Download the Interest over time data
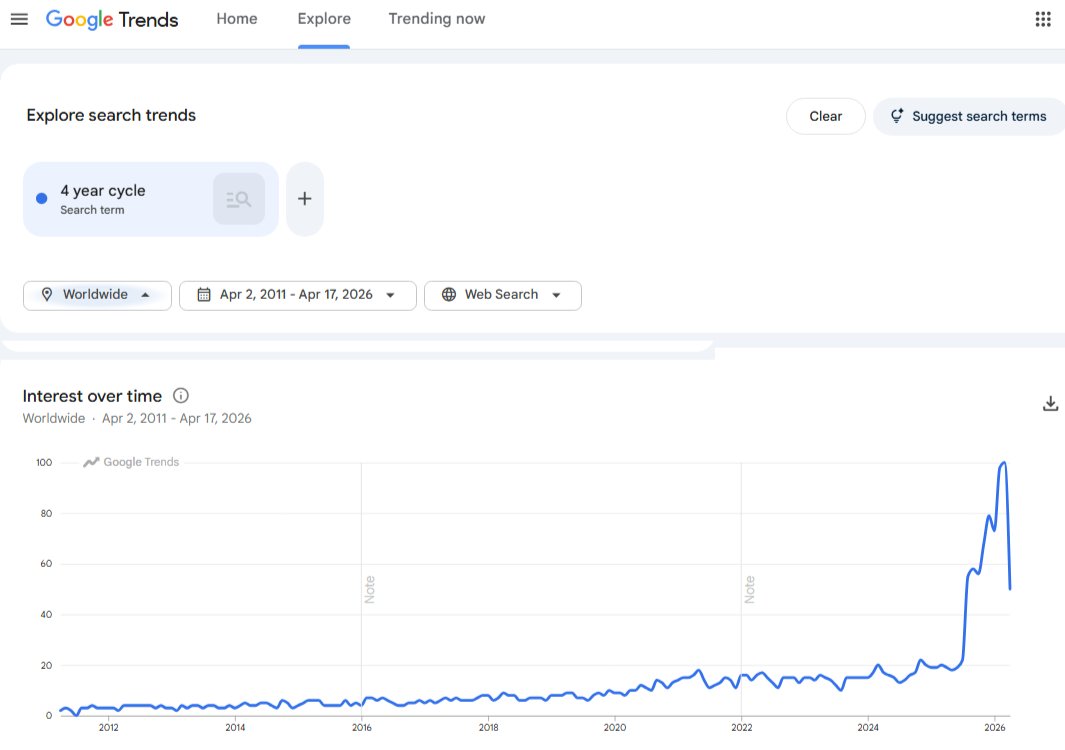 [1050, 404]
